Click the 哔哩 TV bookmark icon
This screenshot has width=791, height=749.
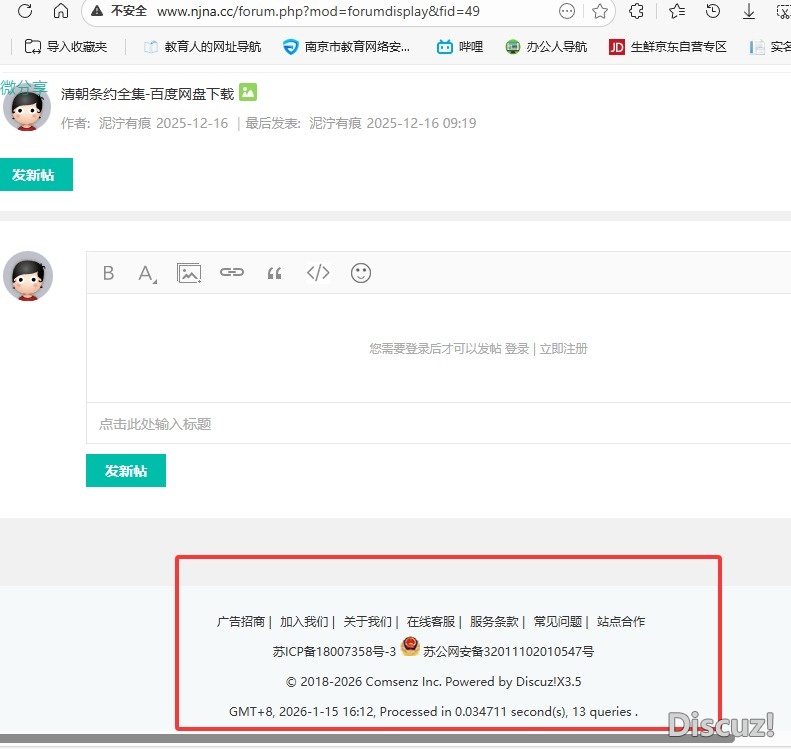pyautogui.click(x=444, y=47)
